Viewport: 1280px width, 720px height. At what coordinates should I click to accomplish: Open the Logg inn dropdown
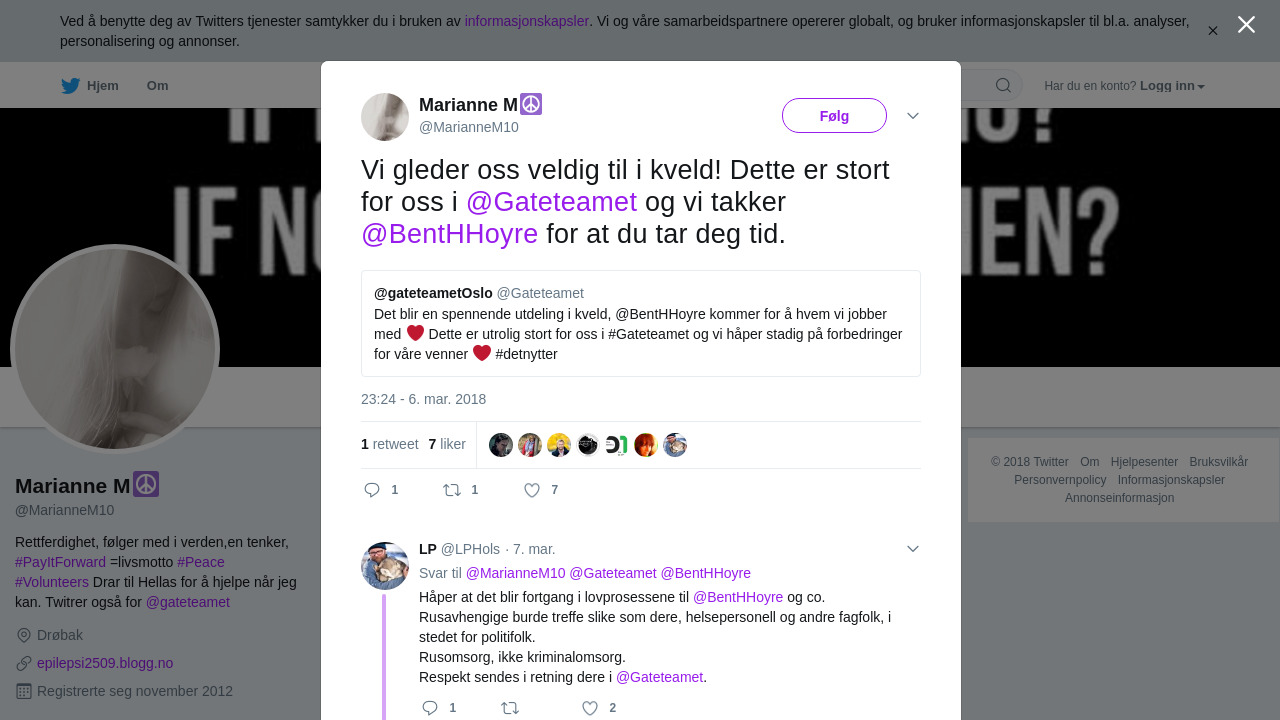pos(1172,86)
